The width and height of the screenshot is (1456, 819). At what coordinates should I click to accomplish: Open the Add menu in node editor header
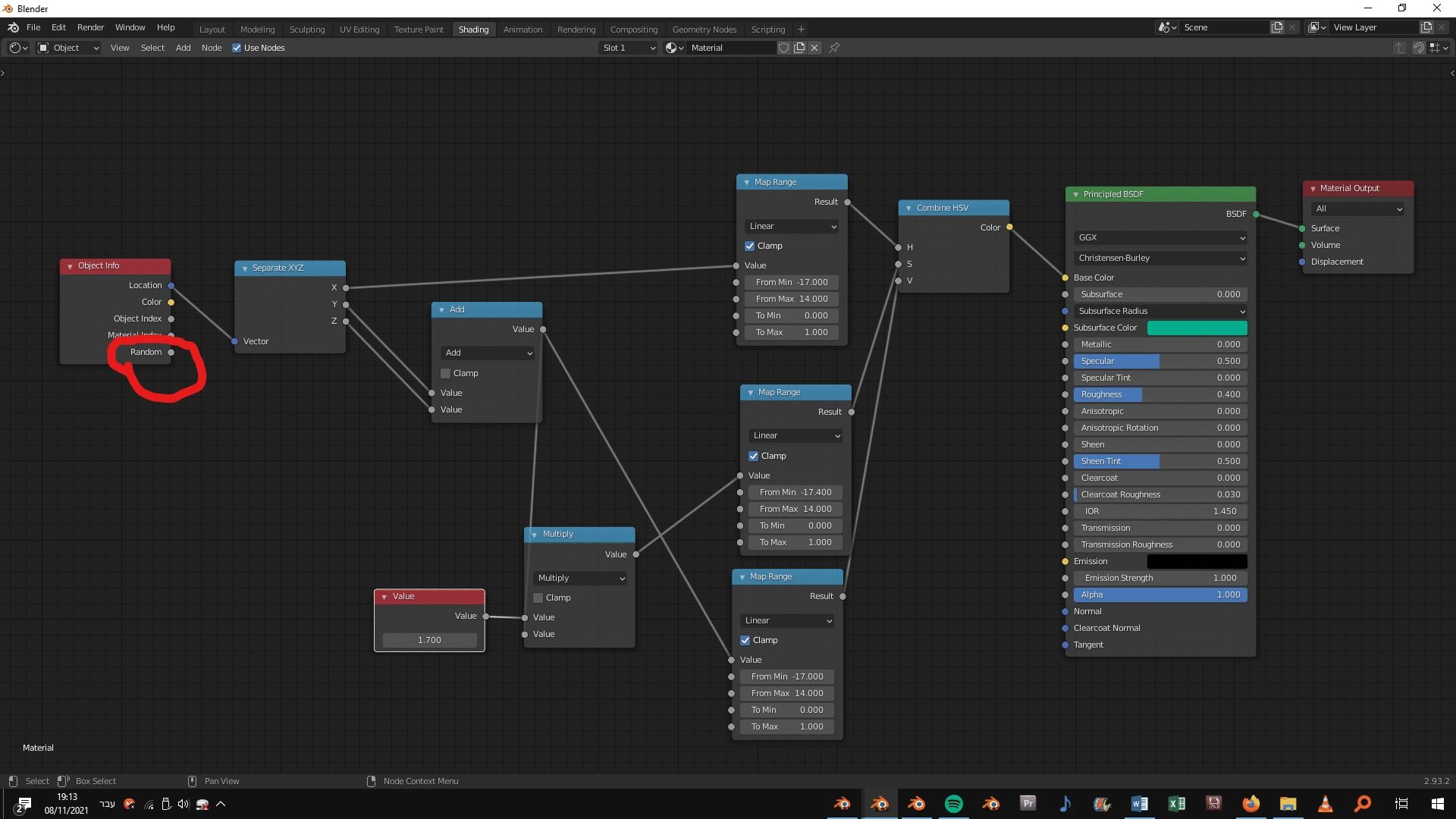(183, 48)
